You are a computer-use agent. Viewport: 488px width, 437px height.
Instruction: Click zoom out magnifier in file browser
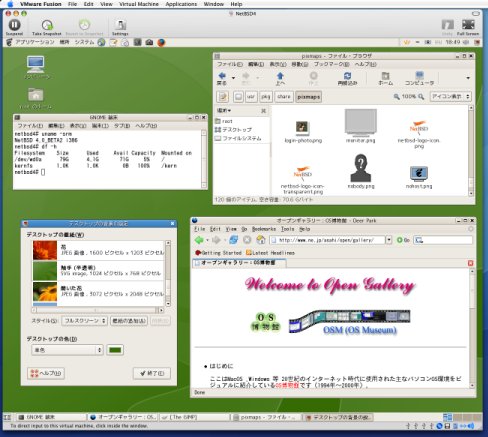tap(396, 97)
